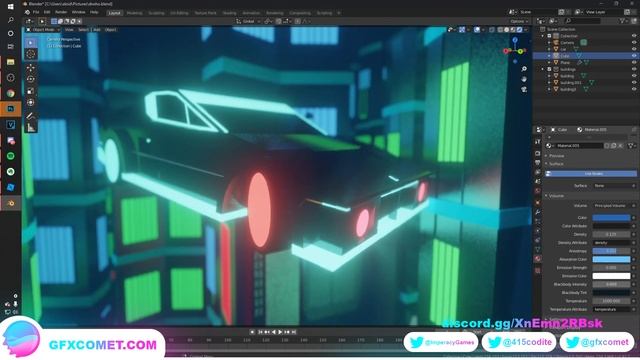Open the Physics properties tab
The width and height of the screenshot is (640, 360).
coord(538,231)
